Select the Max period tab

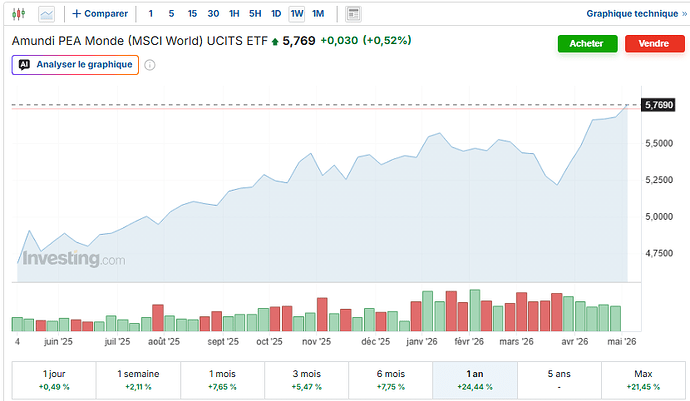click(643, 380)
